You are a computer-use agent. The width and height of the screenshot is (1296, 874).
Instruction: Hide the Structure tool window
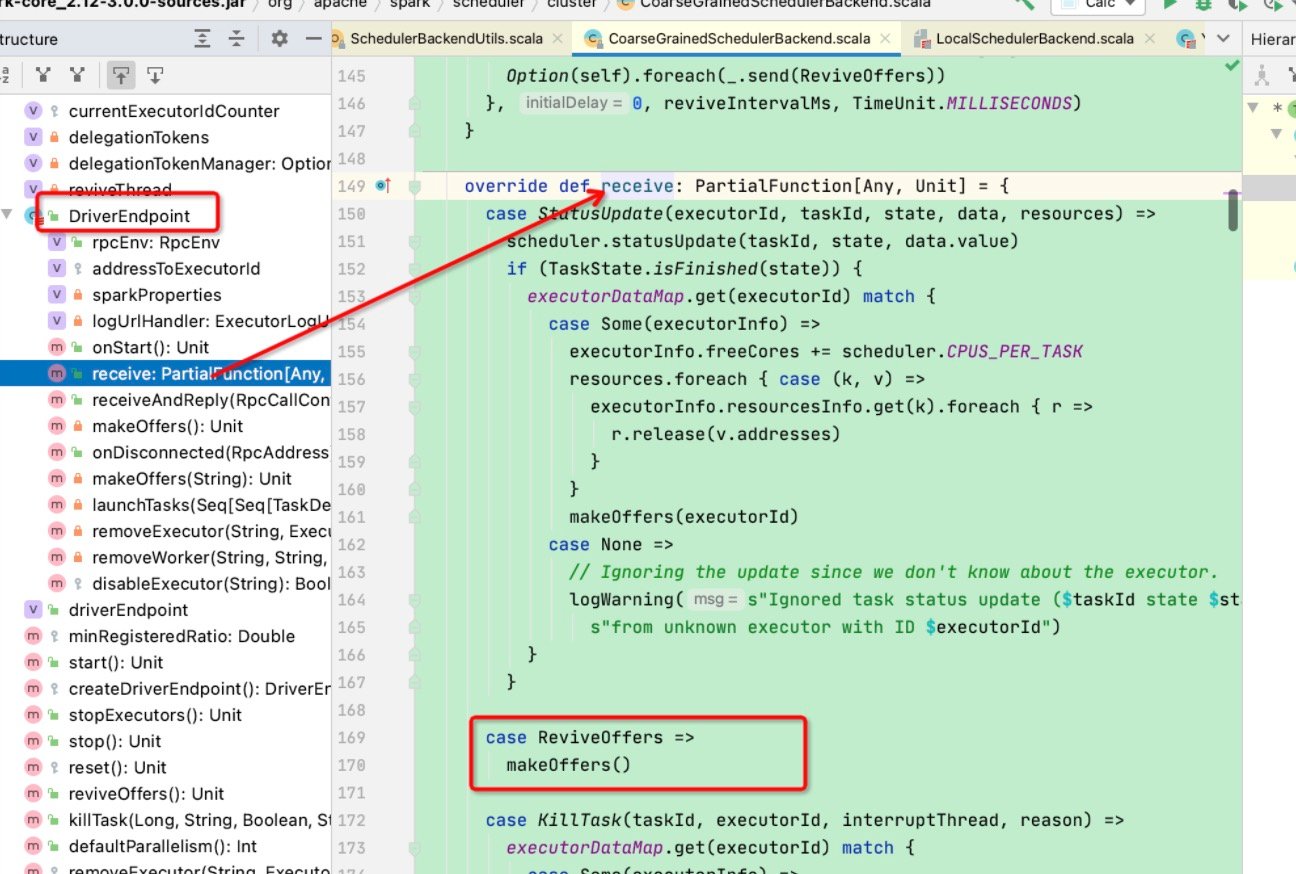(313, 39)
